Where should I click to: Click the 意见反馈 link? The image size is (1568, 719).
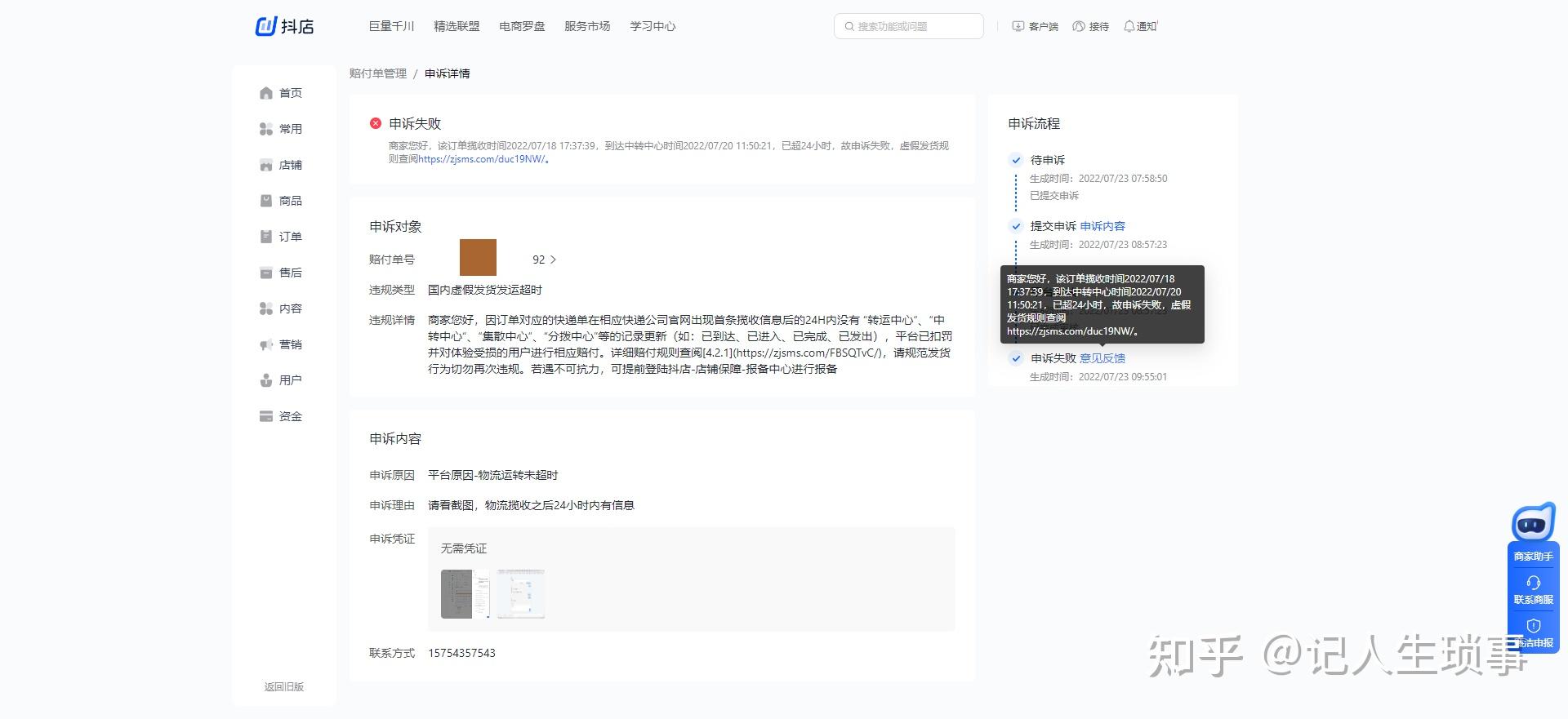pos(1102,358)
